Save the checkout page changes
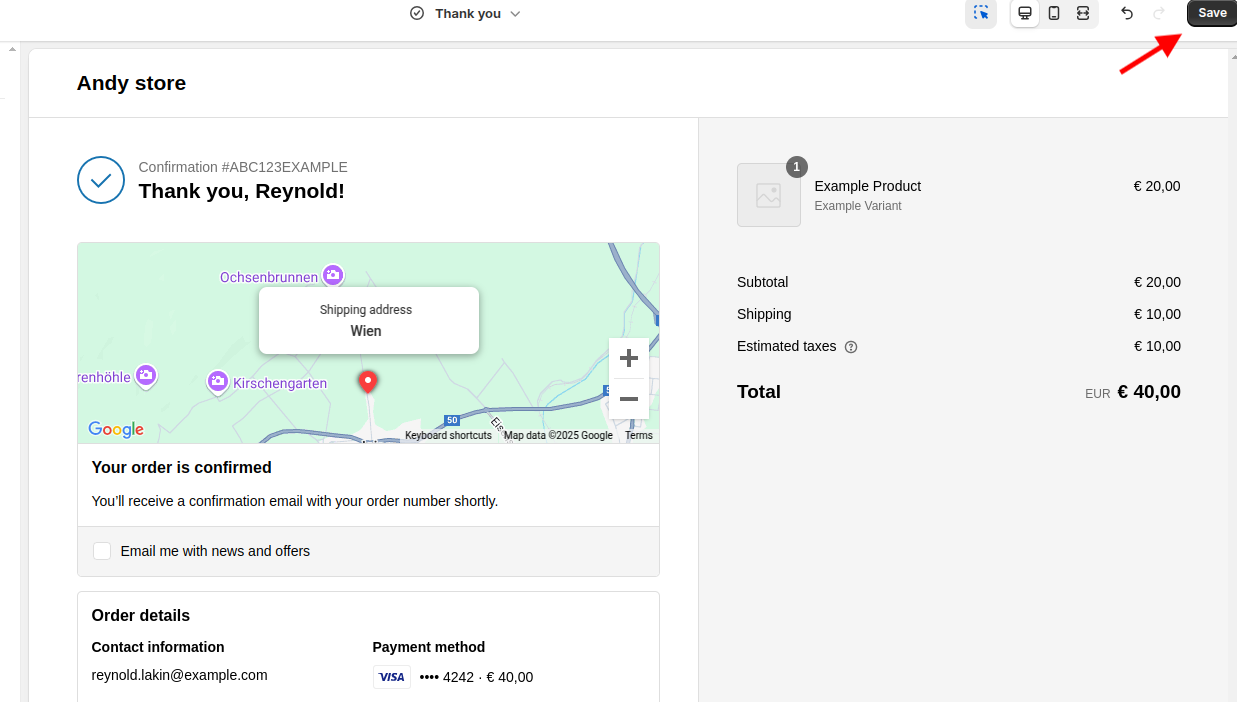This screenshot has width=1237, height=702. pos(1212,13)
